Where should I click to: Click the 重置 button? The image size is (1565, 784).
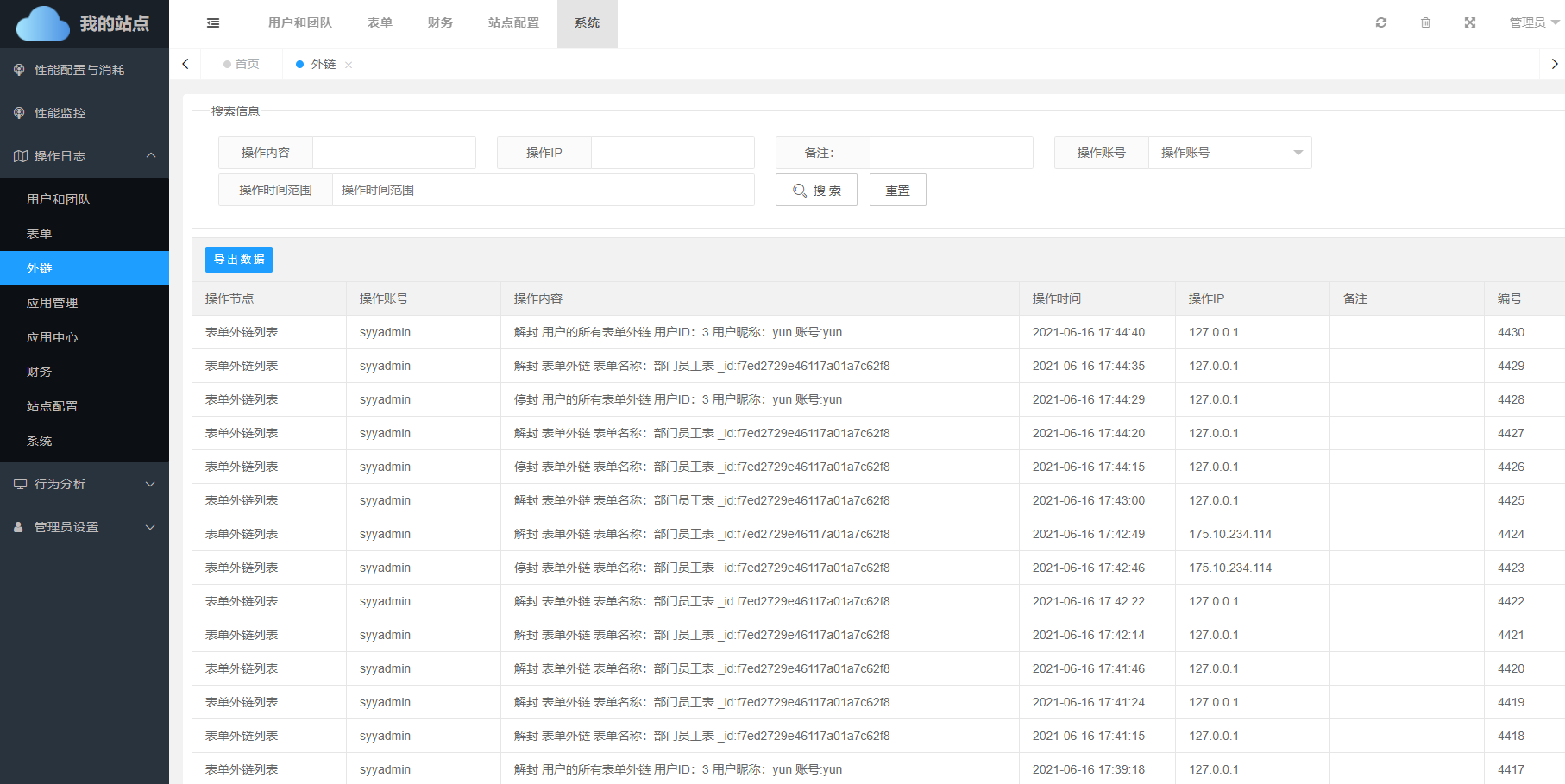[897, 191]
